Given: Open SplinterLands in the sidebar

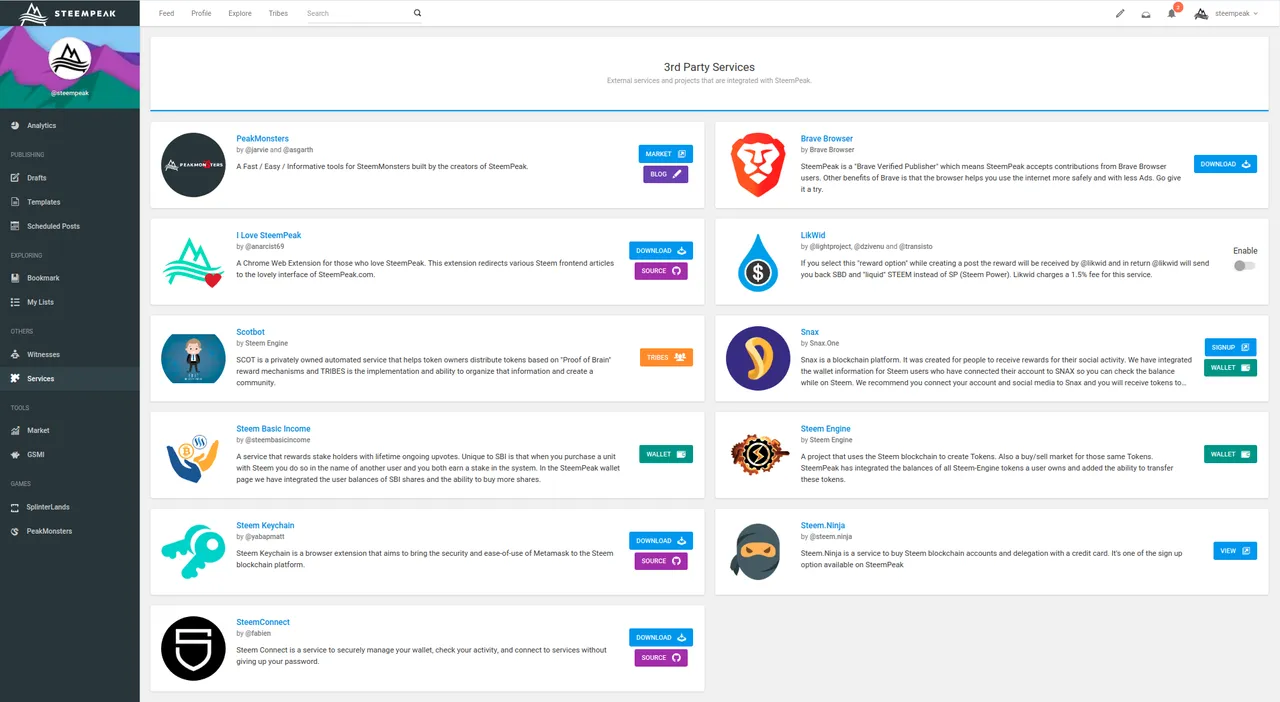Looking at the screenshot, I should point(70,507).
